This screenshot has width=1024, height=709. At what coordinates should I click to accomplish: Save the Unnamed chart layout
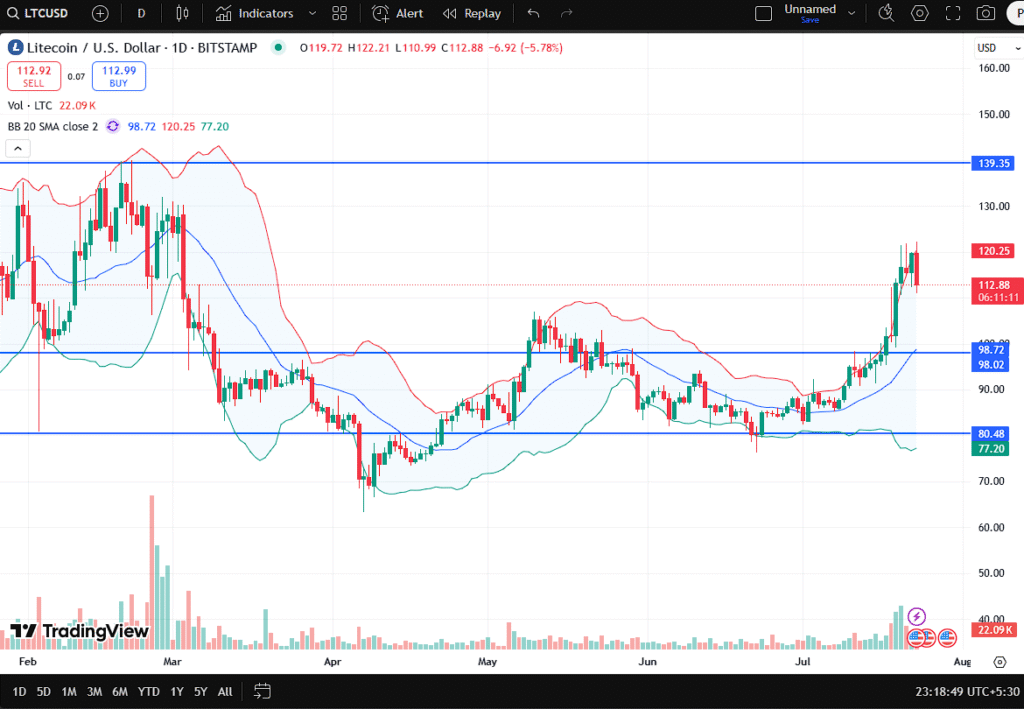[810, 20]
